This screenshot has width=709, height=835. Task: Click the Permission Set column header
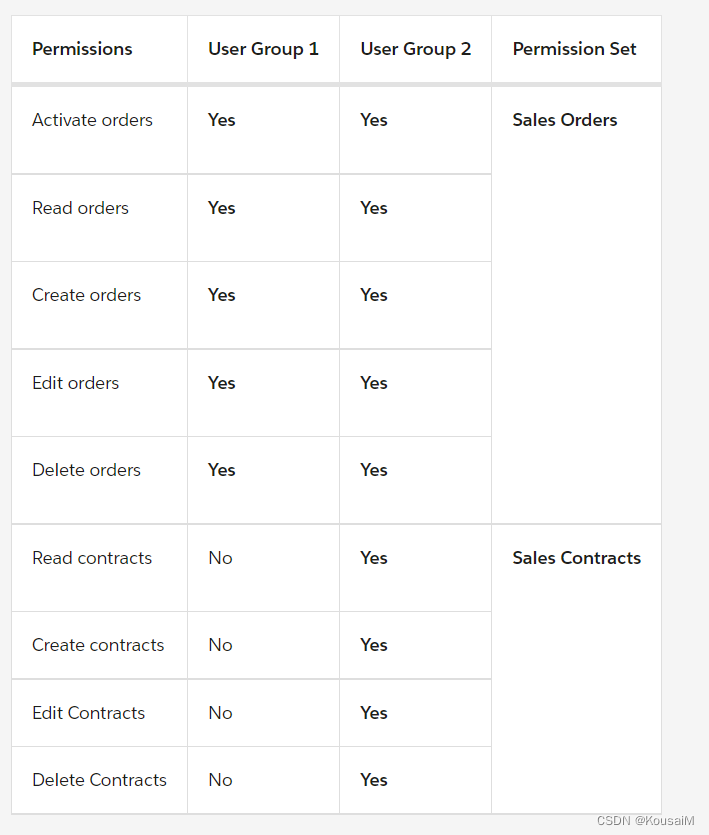(574, 49)
